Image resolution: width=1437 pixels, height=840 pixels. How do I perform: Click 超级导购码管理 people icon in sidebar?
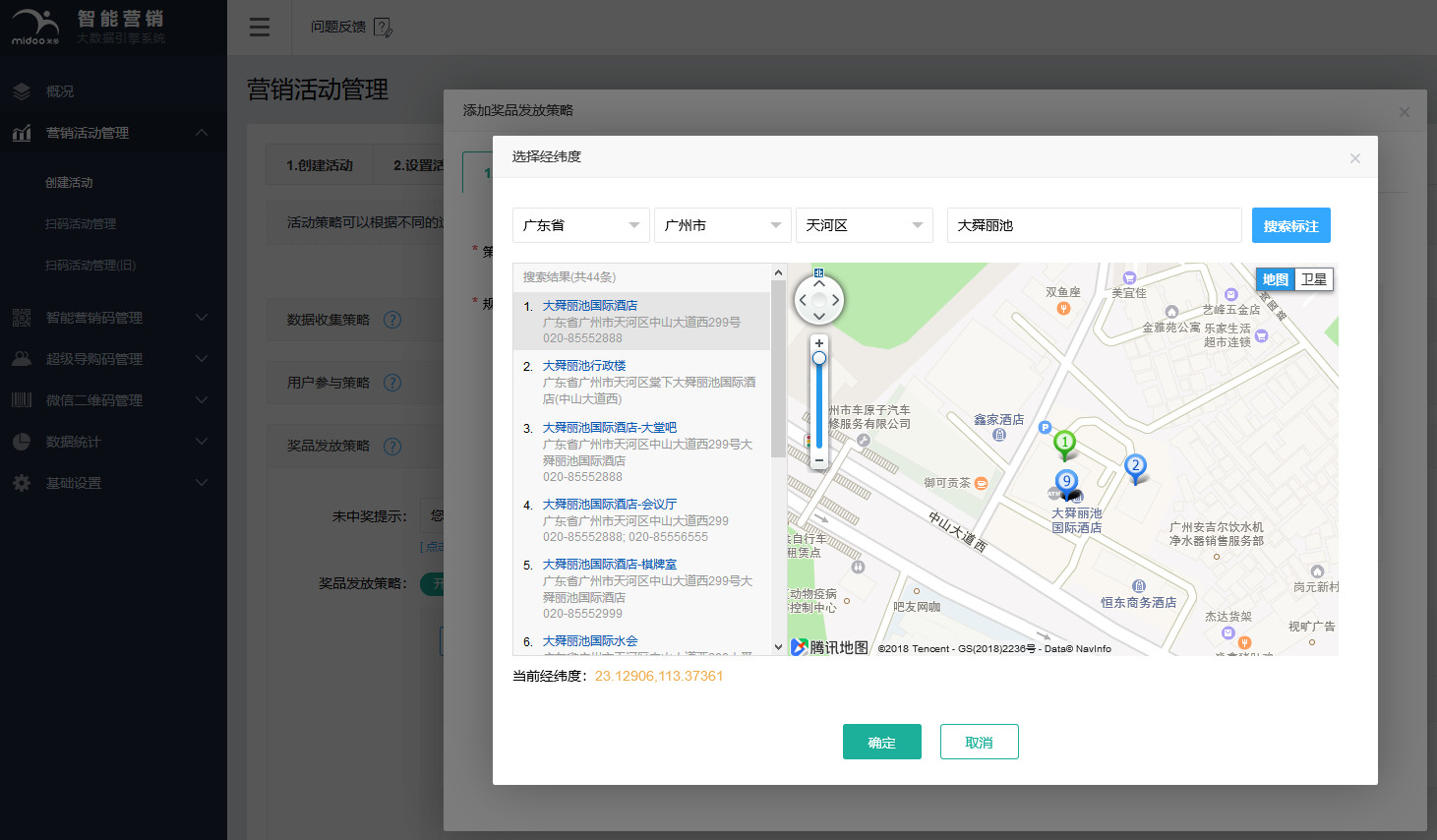[x=22, y=359]
